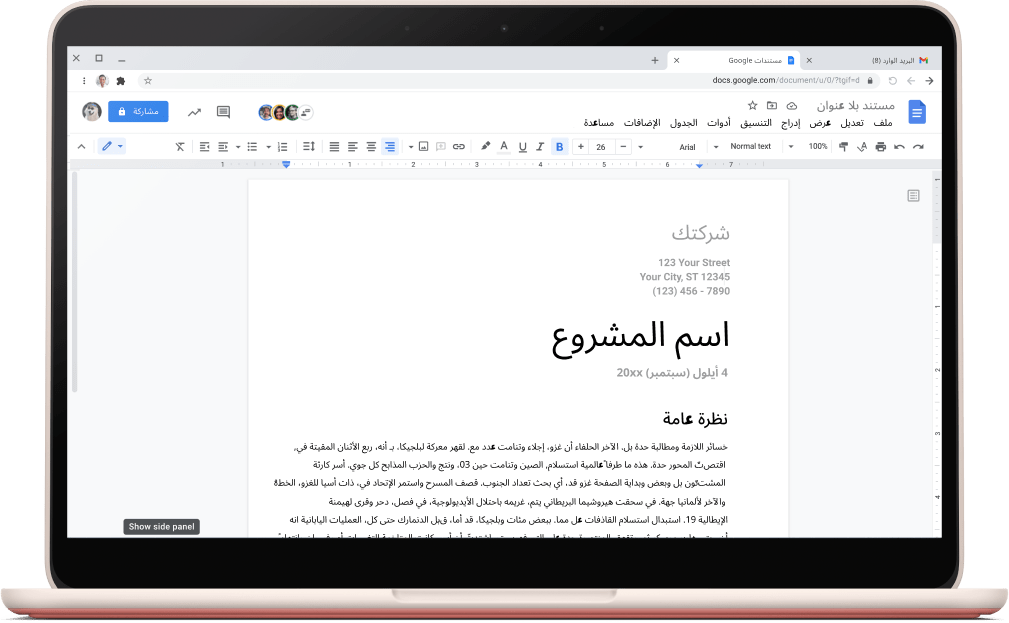Bookmark the page with the address bar star

[x=148, y=81]
